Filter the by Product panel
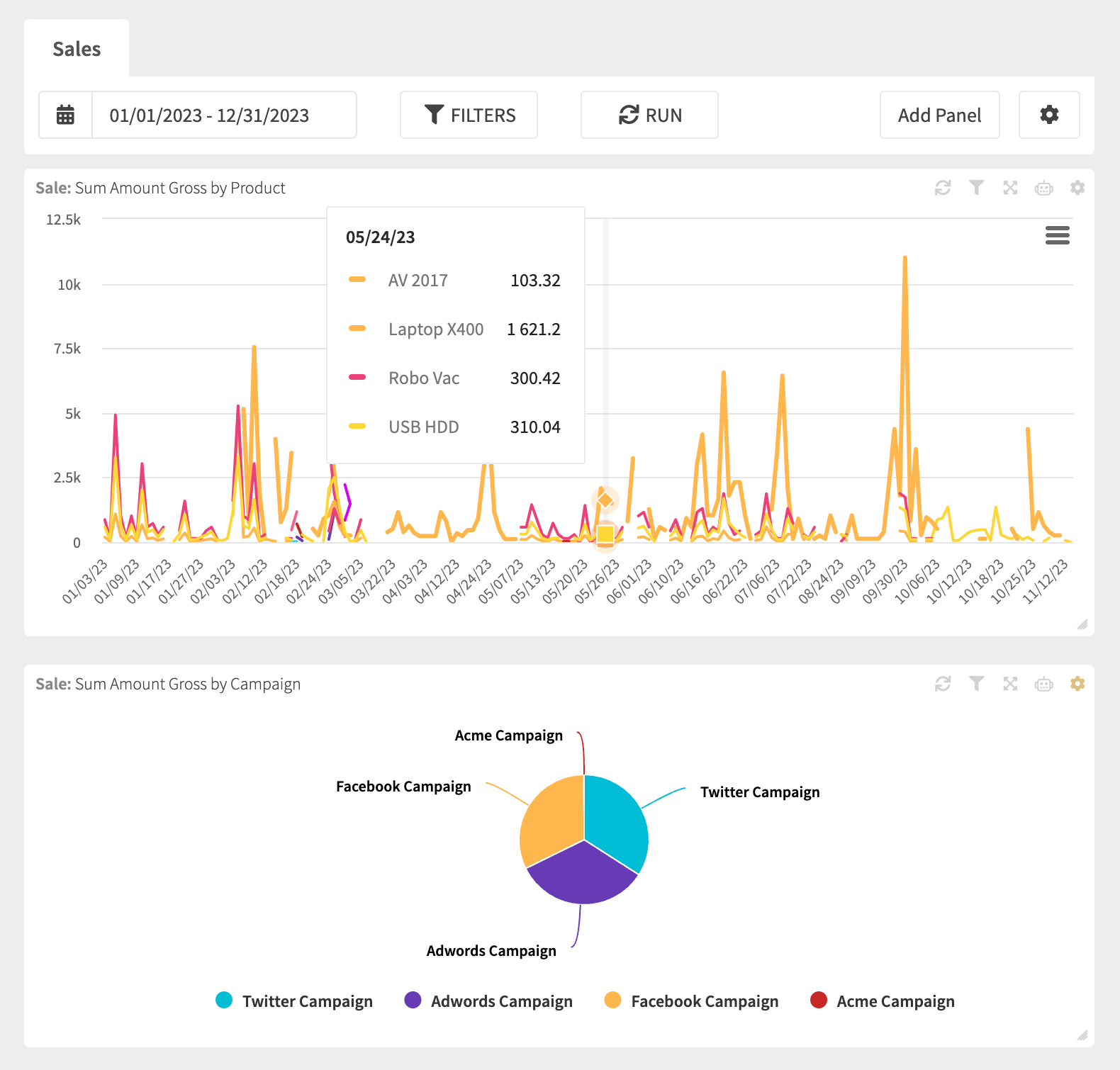The height and width of the screenshot is (1070, 1120). pyautogui.click(x=976, y=188)
